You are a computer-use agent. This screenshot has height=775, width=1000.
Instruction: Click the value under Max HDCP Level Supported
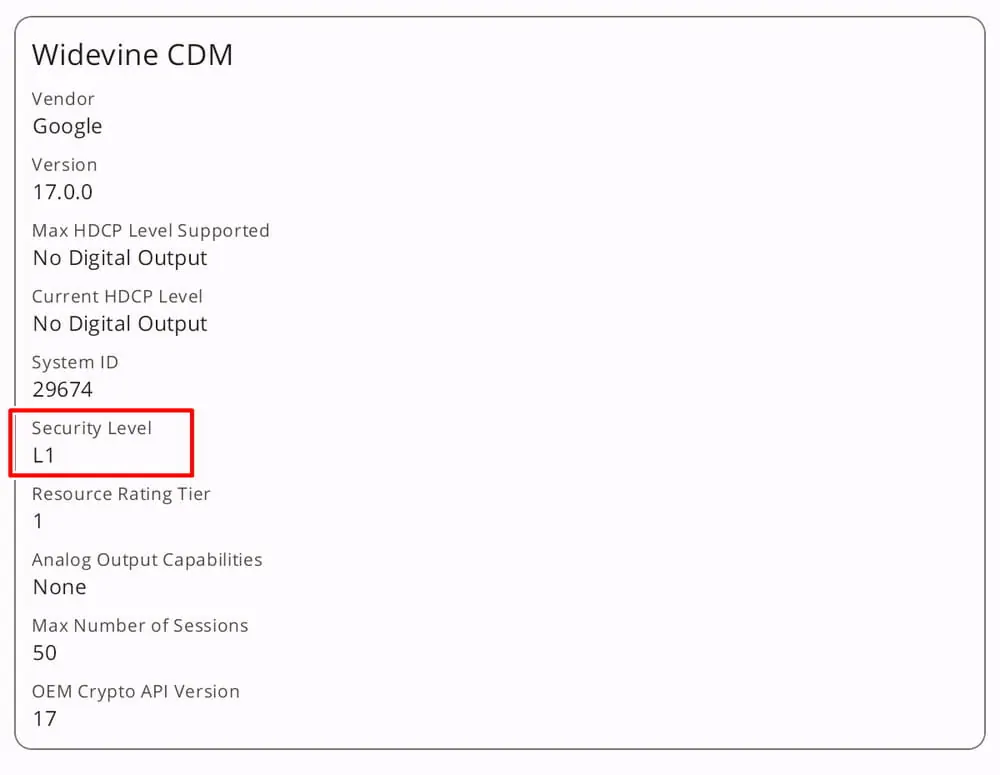pos(120,258)
